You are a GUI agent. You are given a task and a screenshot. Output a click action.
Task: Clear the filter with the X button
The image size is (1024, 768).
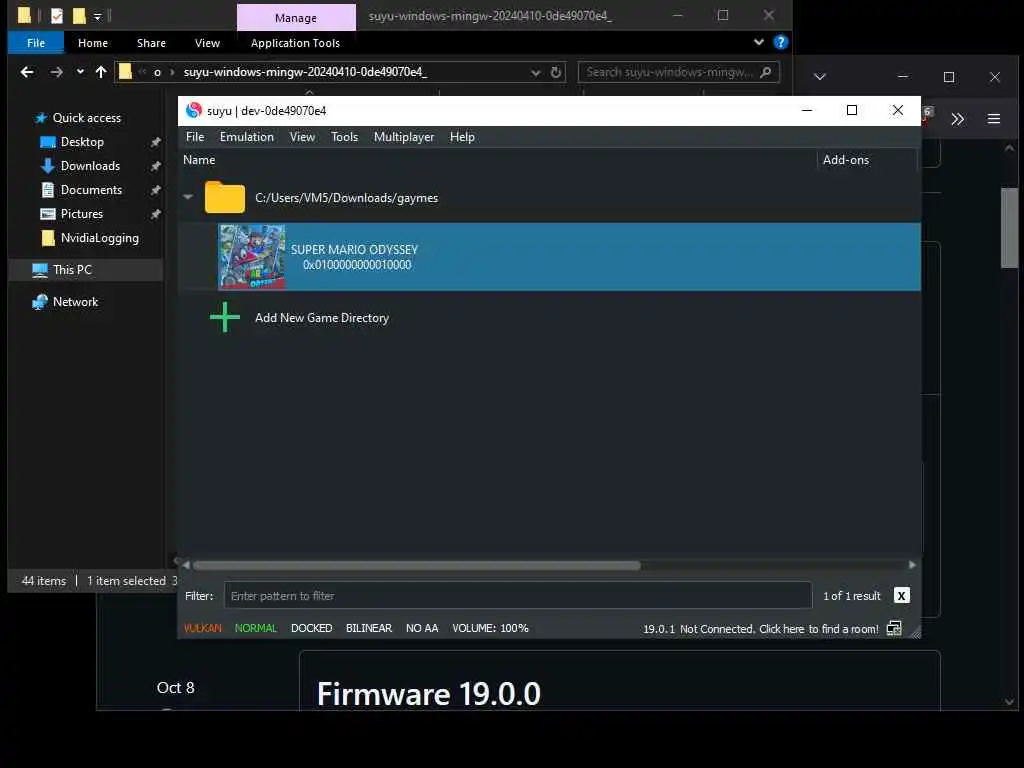(x=901, y=596)
